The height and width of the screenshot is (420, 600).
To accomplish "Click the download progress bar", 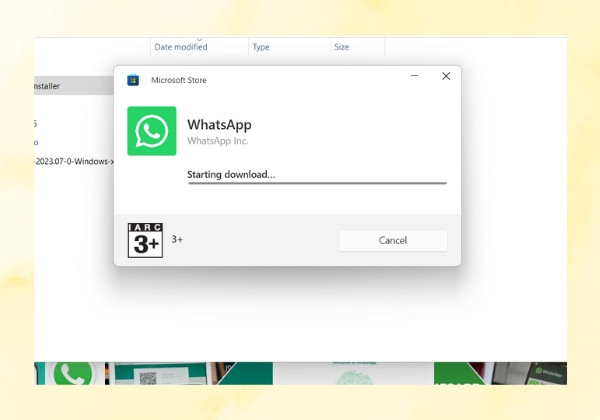I will 317,183.
